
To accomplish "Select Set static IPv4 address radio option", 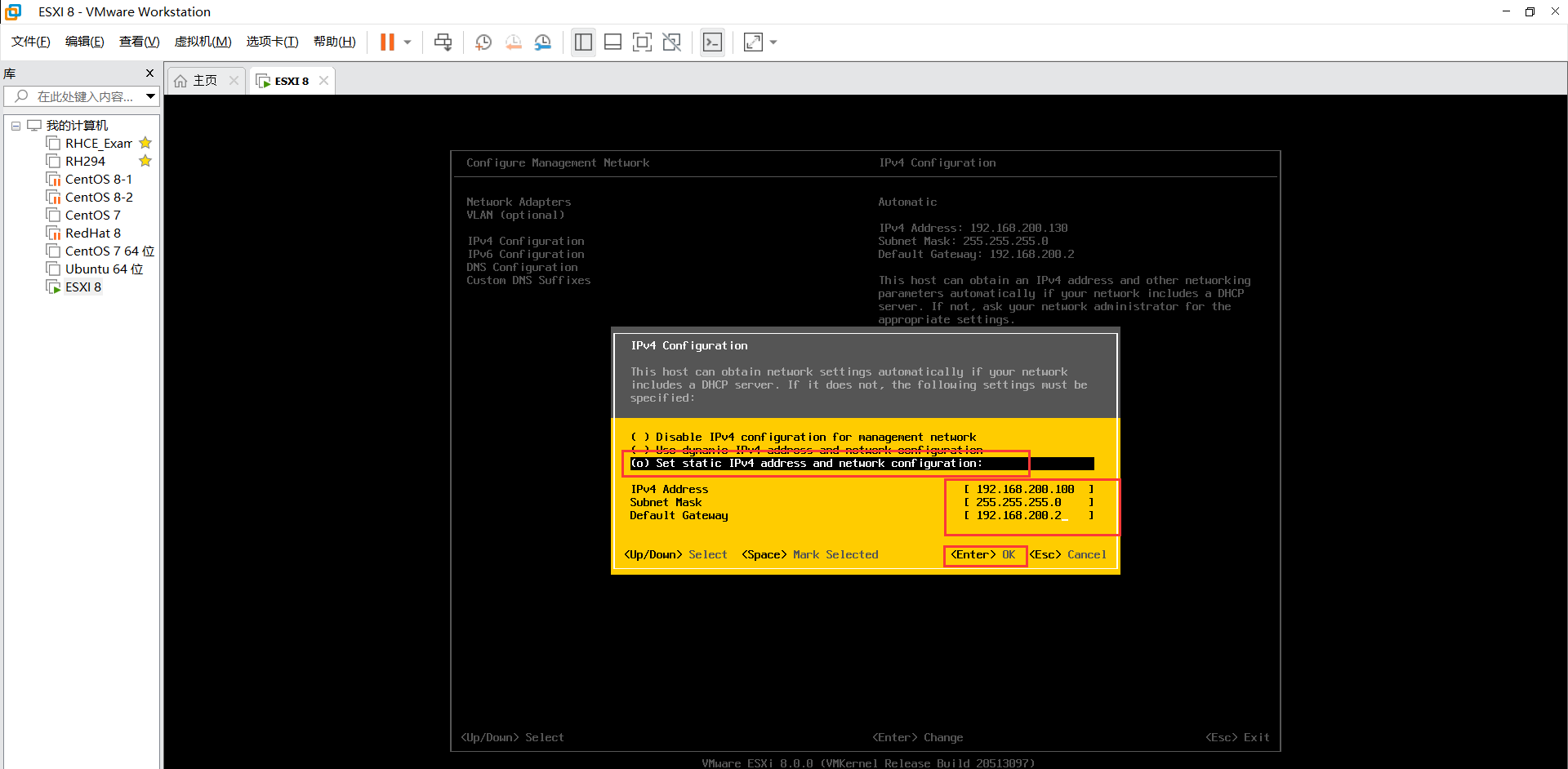I will pos(862,464).
